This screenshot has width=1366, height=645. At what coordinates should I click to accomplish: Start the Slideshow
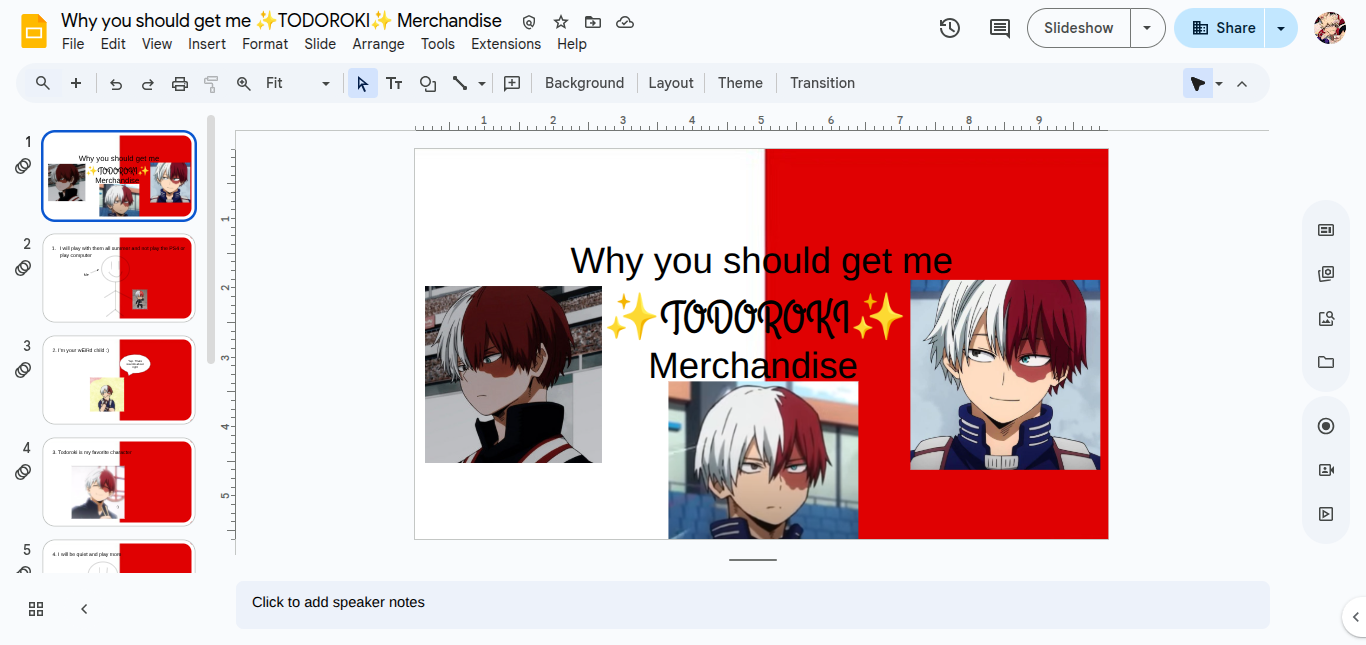1079,28
